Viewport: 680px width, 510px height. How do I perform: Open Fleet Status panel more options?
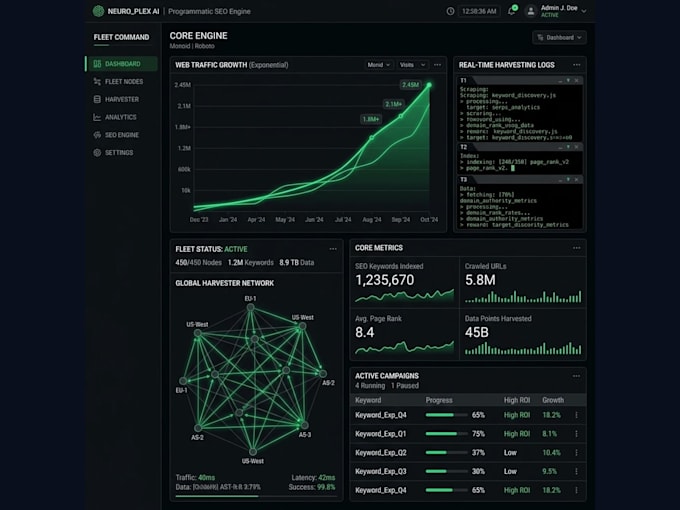pyautogui.click(x=333, y=249)
